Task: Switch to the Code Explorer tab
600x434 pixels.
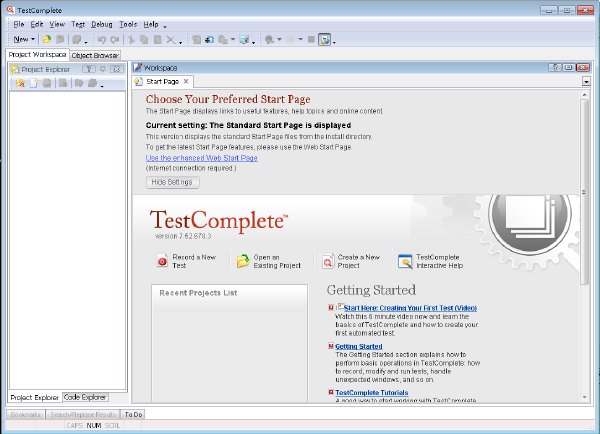Action: (85, 397)
